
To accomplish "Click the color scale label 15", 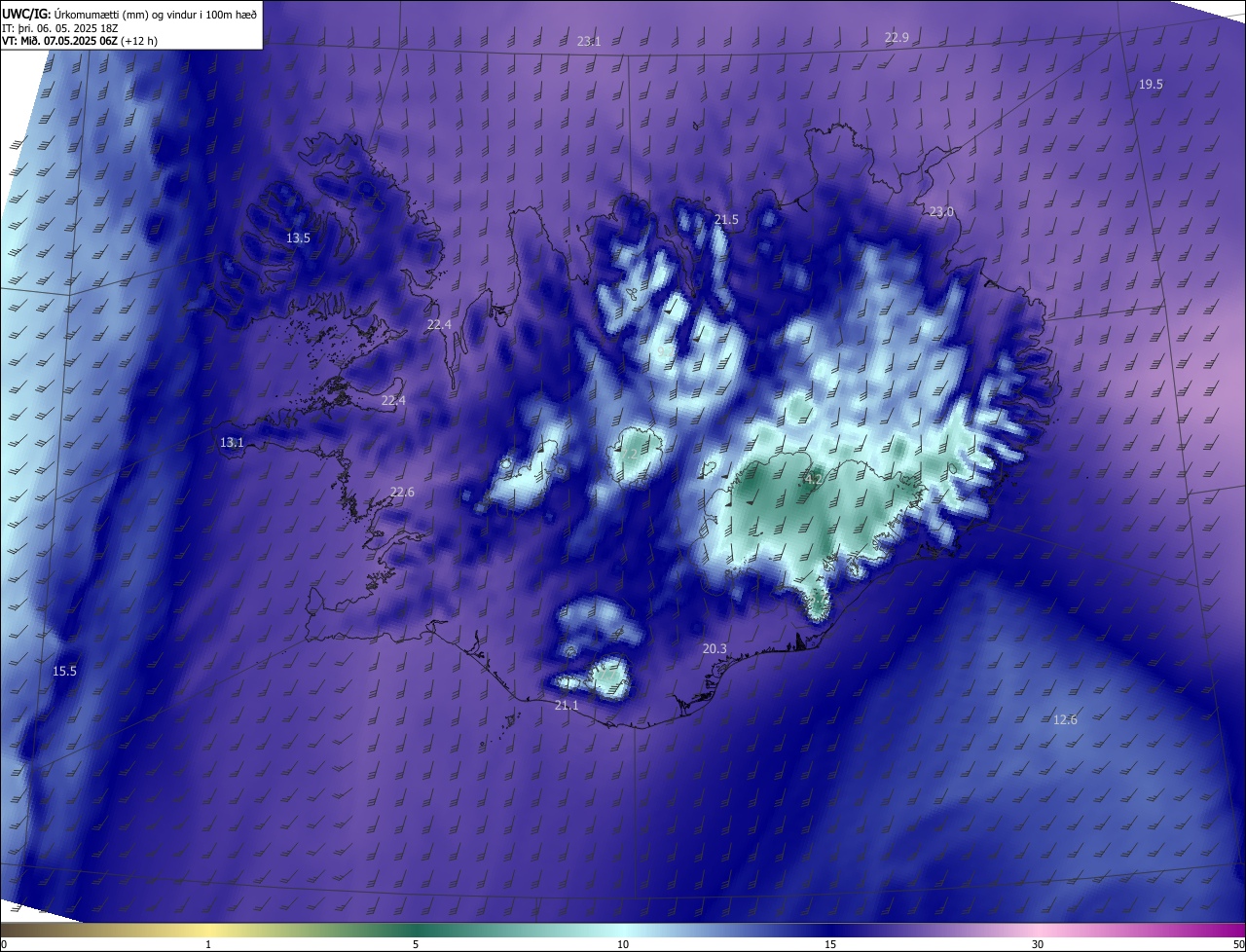I will [830, 944].
